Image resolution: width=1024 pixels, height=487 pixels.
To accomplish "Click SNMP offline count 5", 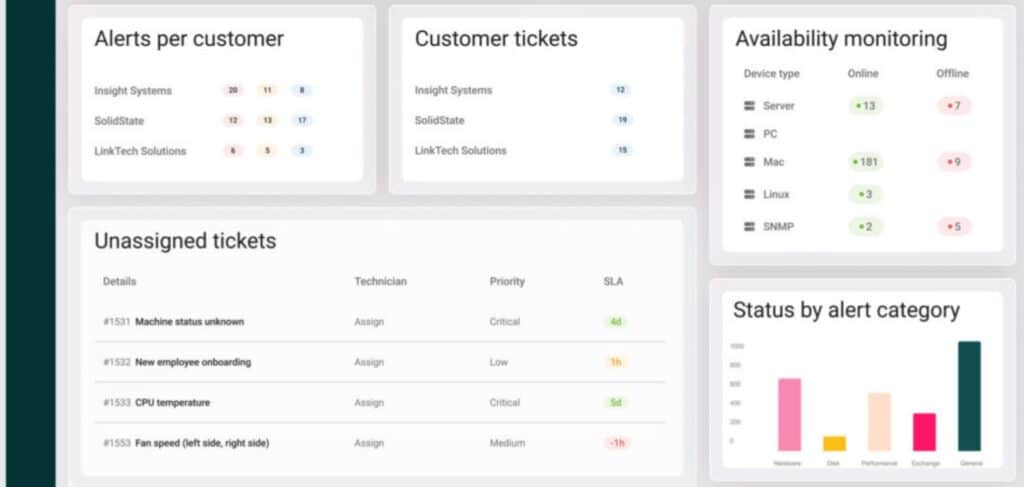I will click(x=954, y=227).
